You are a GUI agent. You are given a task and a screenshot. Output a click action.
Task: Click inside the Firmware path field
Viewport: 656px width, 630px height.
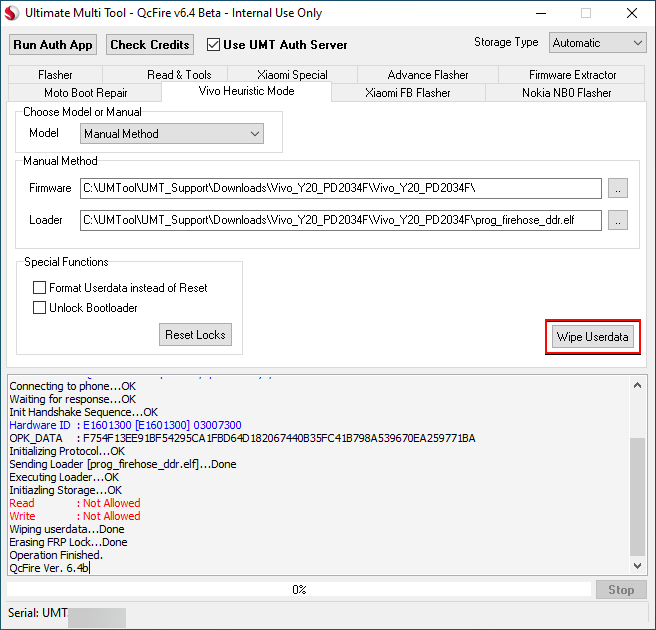coord(340,188)
